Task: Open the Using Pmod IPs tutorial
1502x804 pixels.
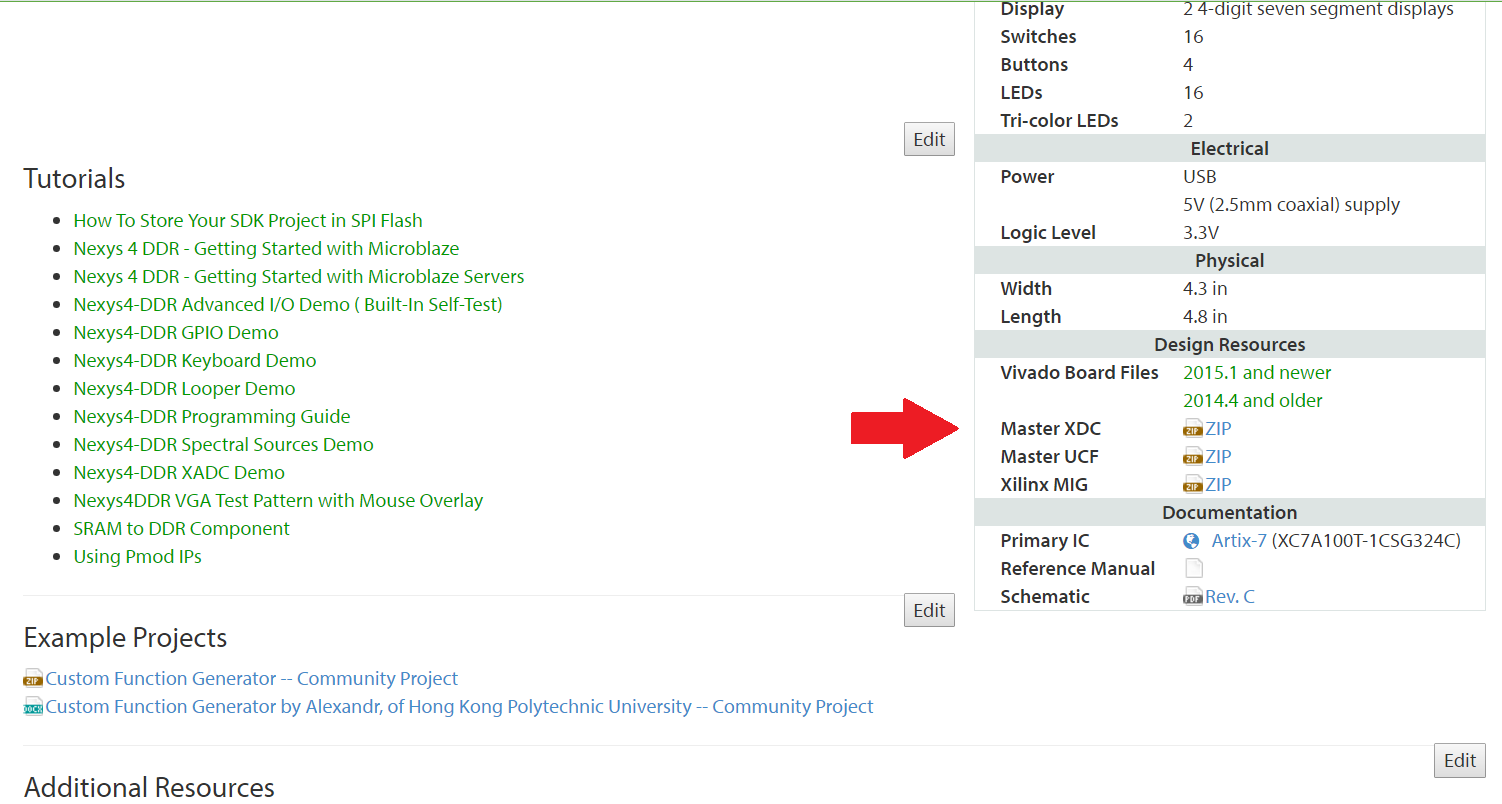Action: point(138,557)
